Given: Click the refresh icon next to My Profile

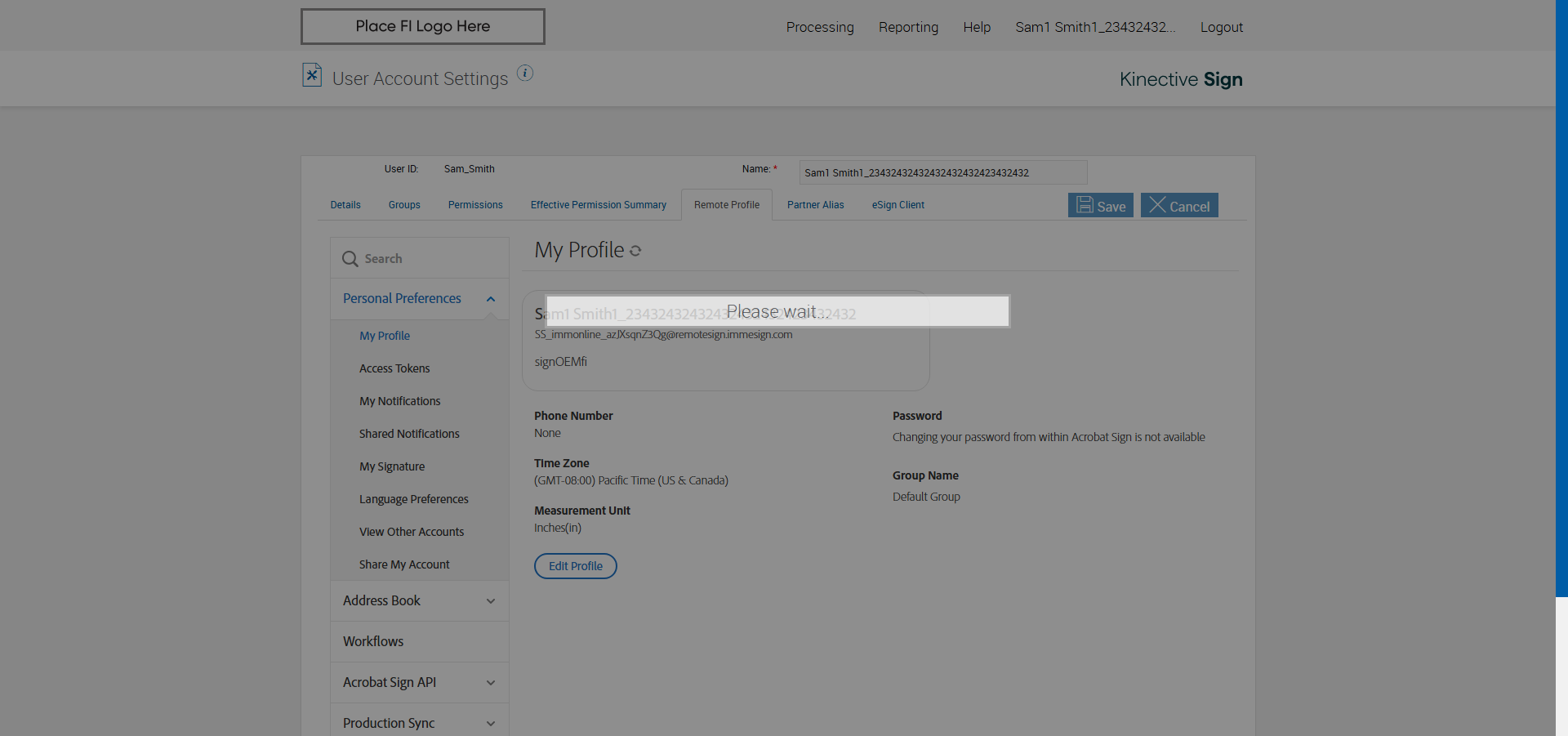Looking at the screenshot, I should coord(635,251).
